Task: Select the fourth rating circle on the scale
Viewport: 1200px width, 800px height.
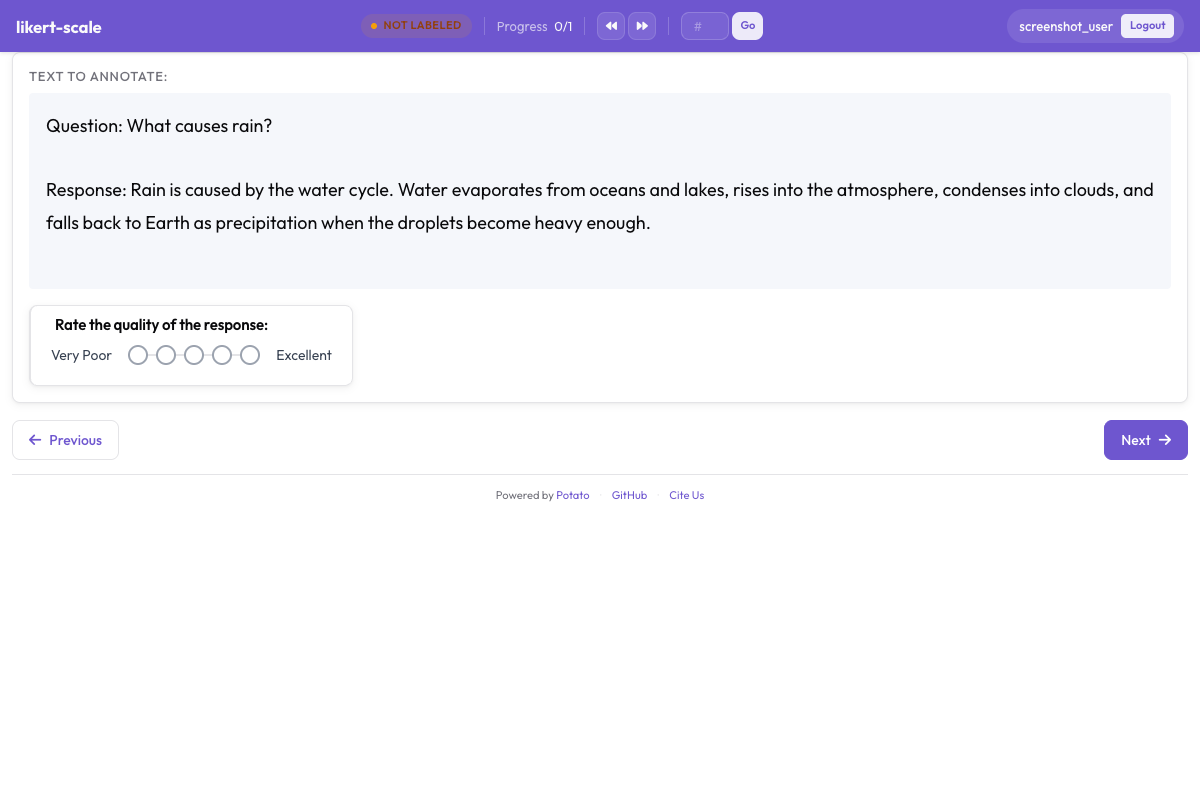Action: point(222,355)
